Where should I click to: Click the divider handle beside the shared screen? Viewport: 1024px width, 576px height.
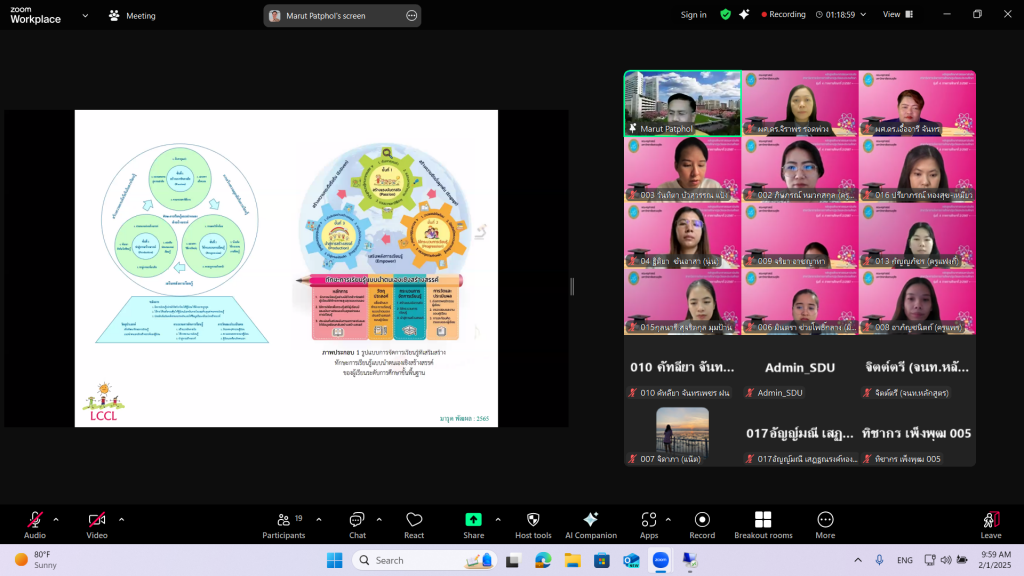point(572,286)
